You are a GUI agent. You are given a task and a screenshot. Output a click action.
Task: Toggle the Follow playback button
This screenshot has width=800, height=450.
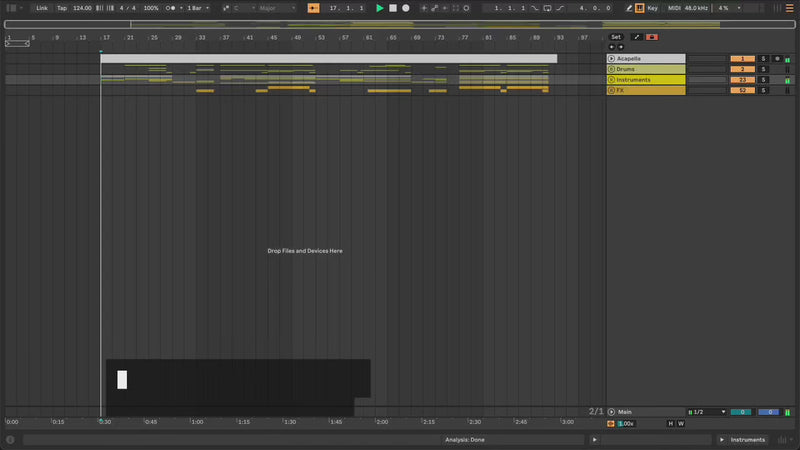(314, 8)
